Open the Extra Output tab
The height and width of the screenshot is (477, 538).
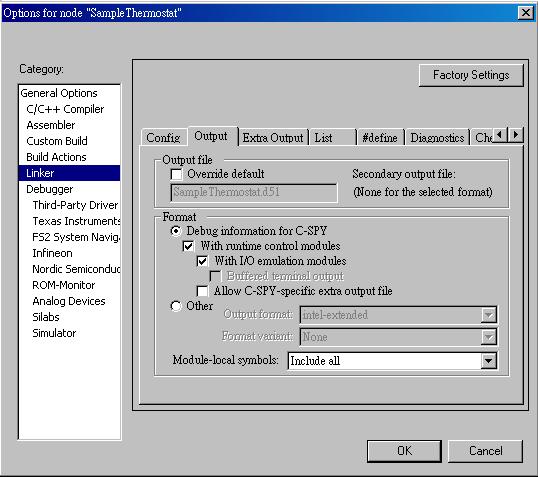pos(273,138)
